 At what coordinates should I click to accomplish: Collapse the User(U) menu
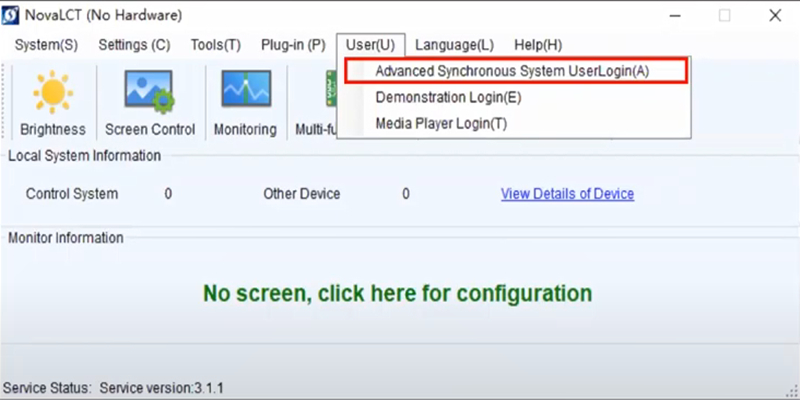tap(370, 45)
